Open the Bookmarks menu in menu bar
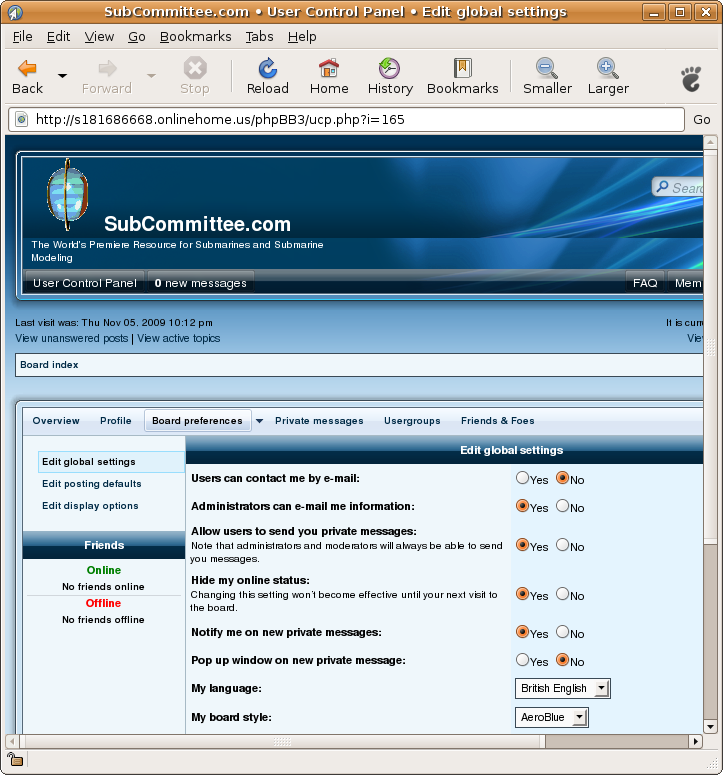The image size is (723, 775). [195, 37]
